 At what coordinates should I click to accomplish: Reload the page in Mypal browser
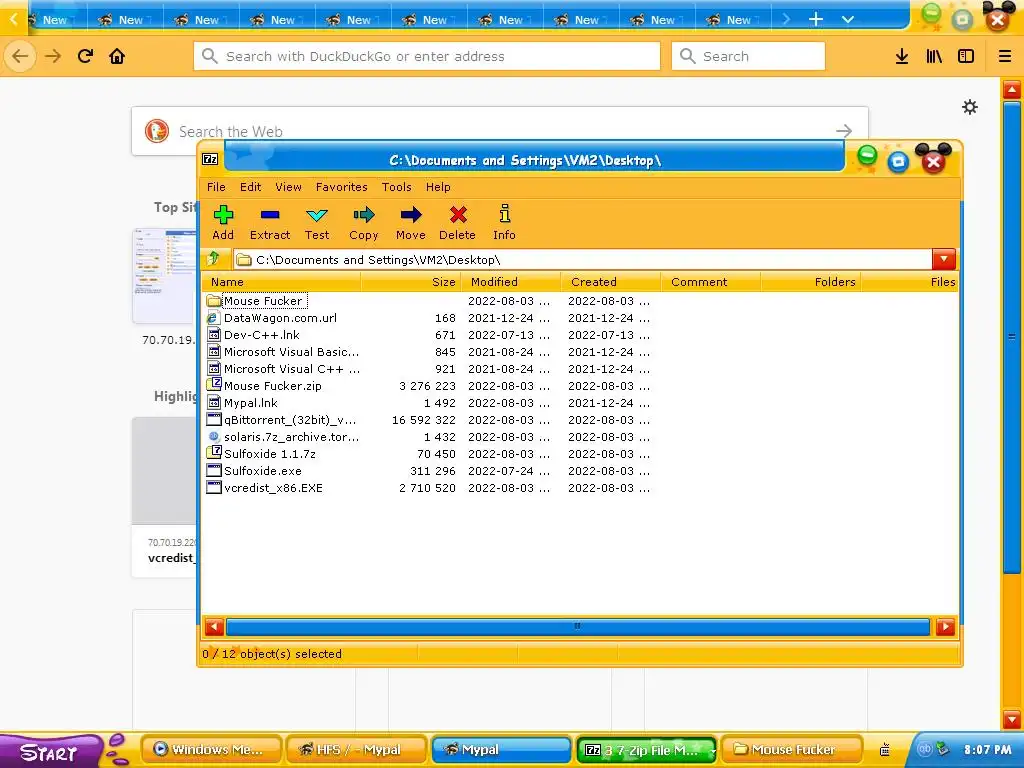tap(85, 56)
